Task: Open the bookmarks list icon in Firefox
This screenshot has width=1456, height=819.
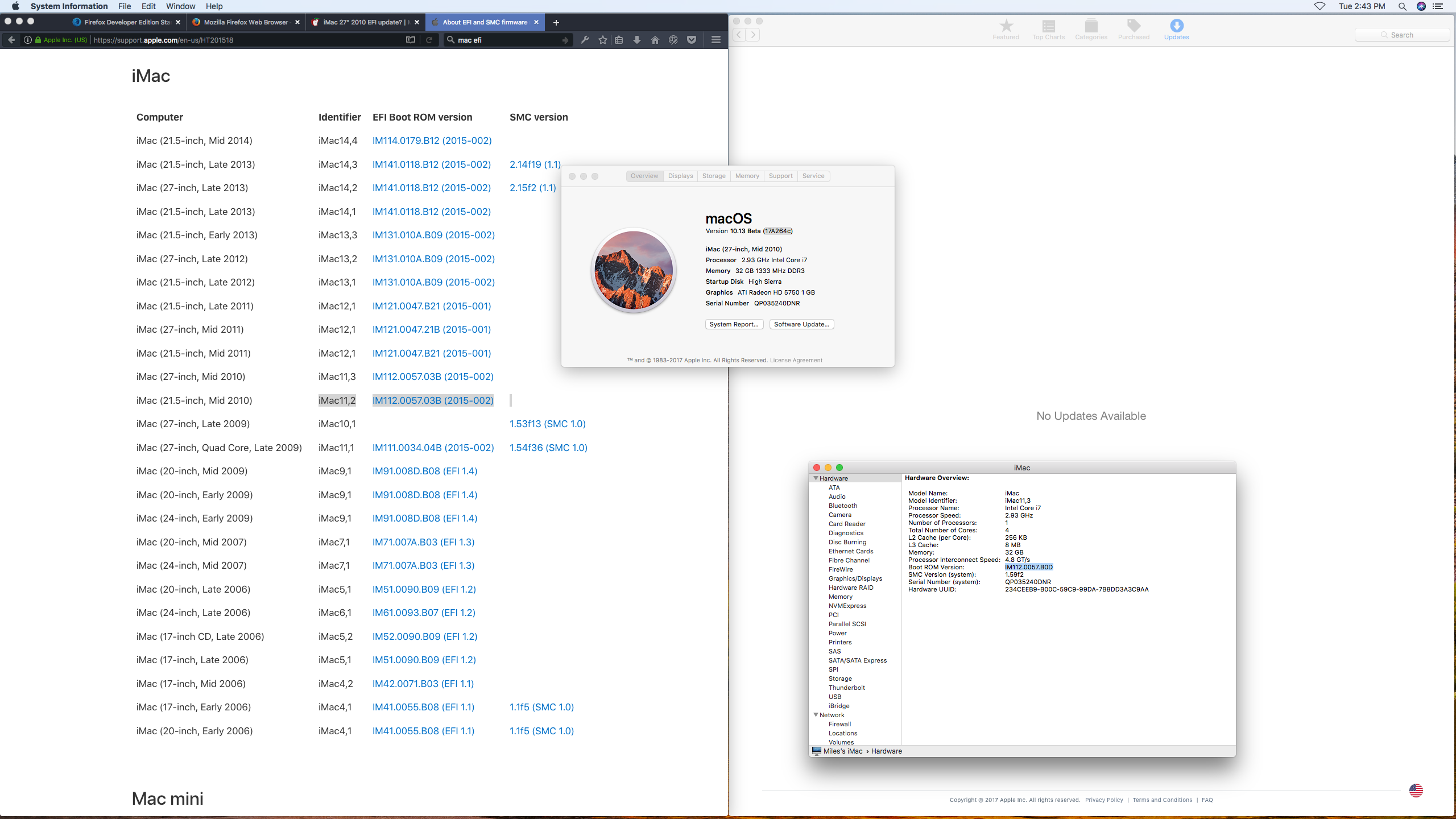Action: pyautogui.click(x=619, y=40)
